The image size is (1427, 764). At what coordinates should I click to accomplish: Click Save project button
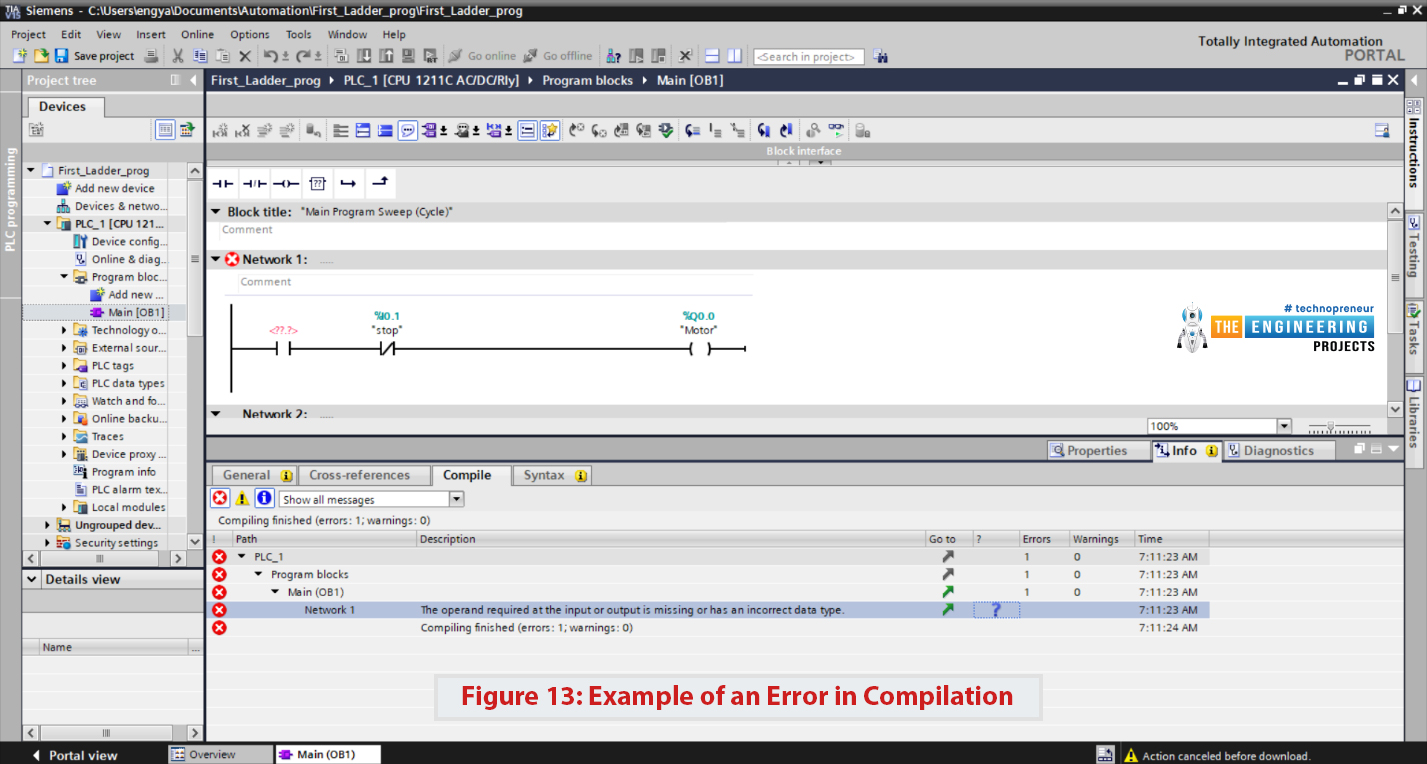point(95,56)
